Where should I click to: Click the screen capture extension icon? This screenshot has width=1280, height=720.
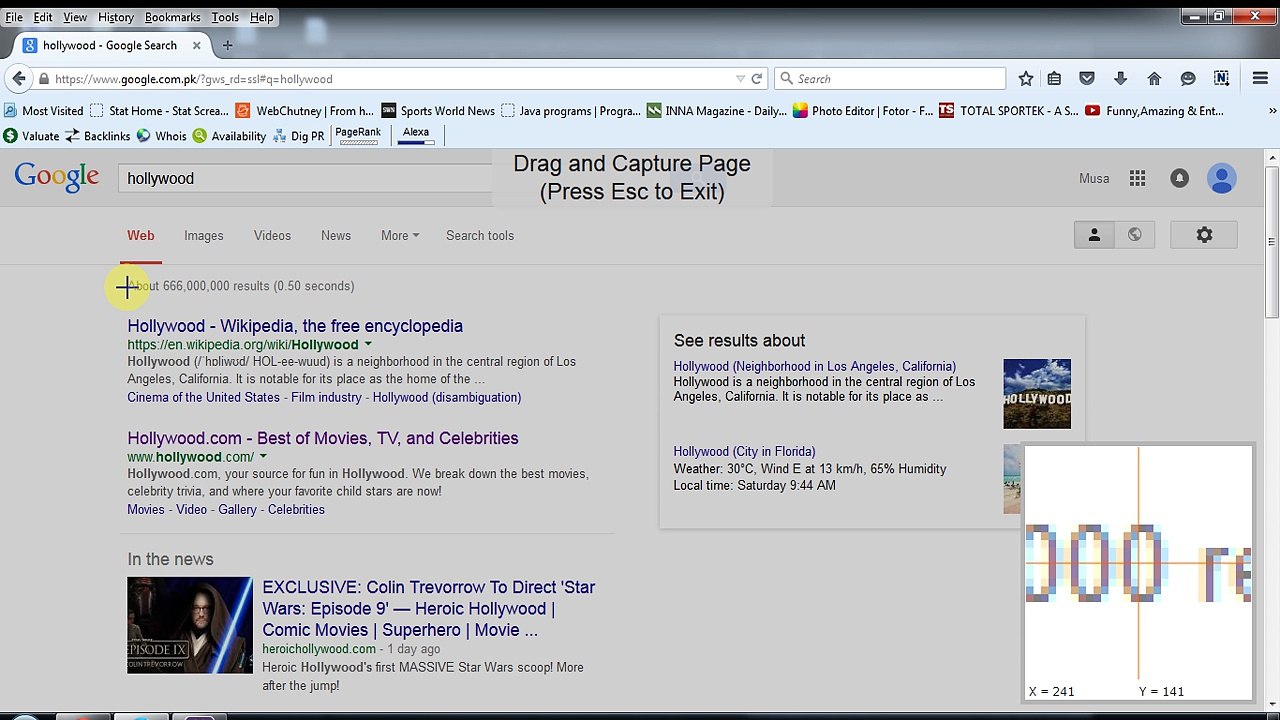coord(1221,79)
